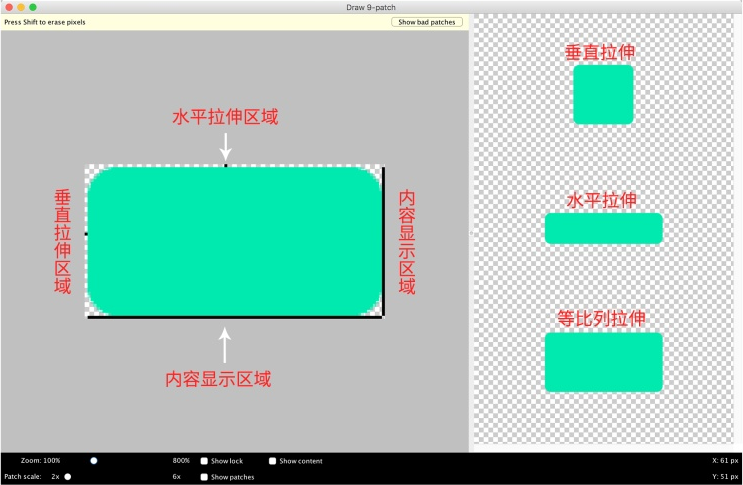Select the 等比列拉伸 preview image
This screenshot has height=485, width=743.
(603, 362)
